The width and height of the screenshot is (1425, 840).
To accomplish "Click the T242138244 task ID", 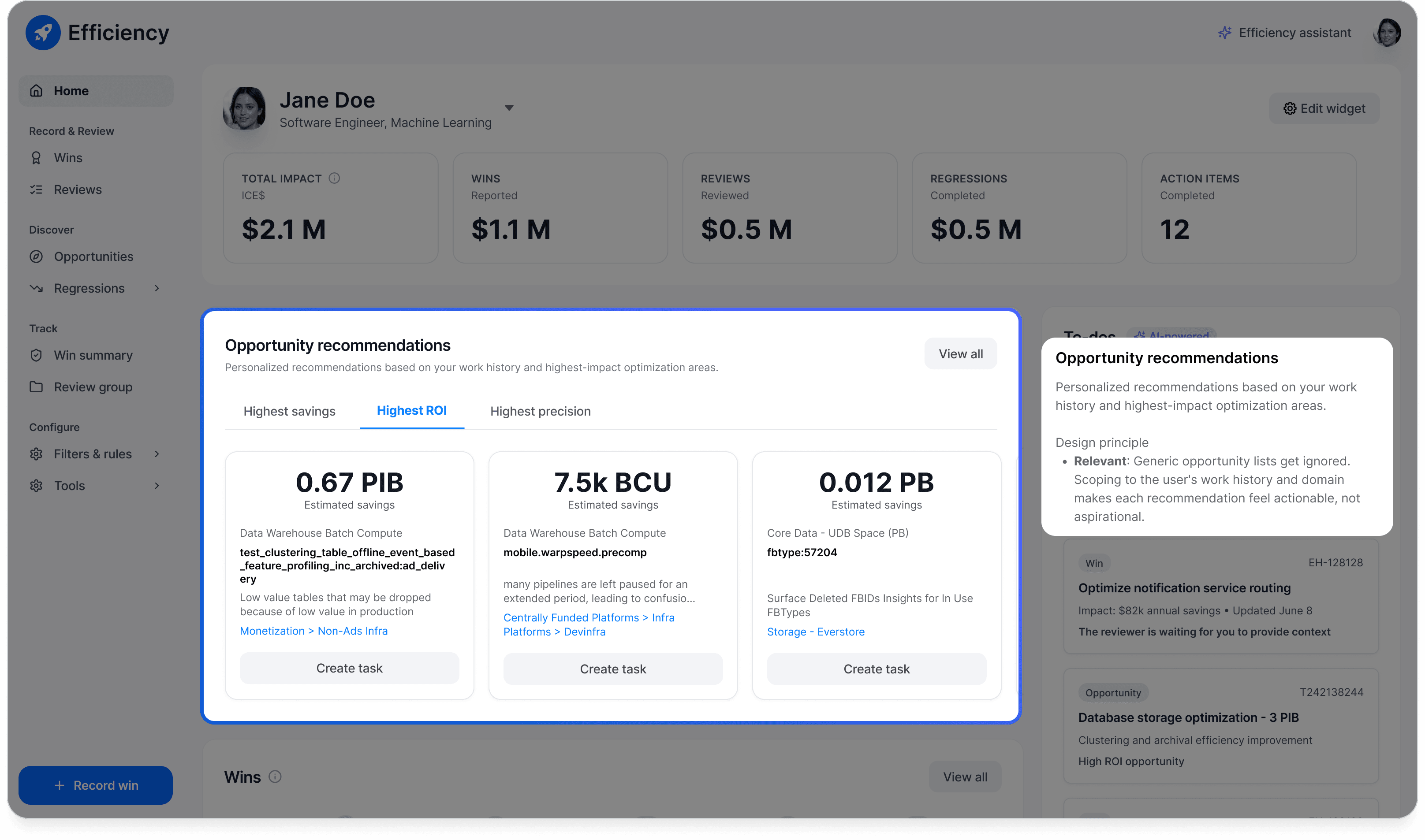I will coord(1331,692).
